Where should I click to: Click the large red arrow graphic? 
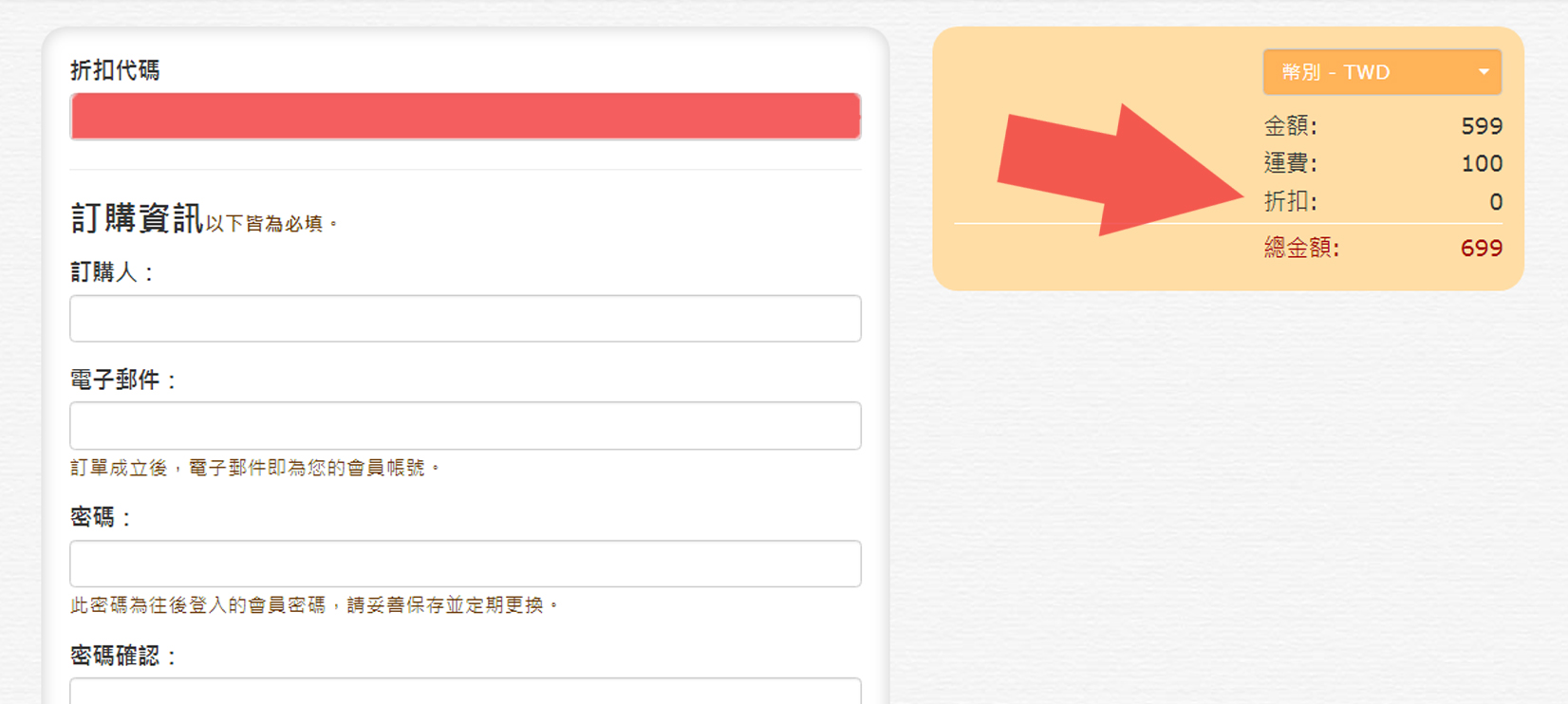tap(1120, 171)
